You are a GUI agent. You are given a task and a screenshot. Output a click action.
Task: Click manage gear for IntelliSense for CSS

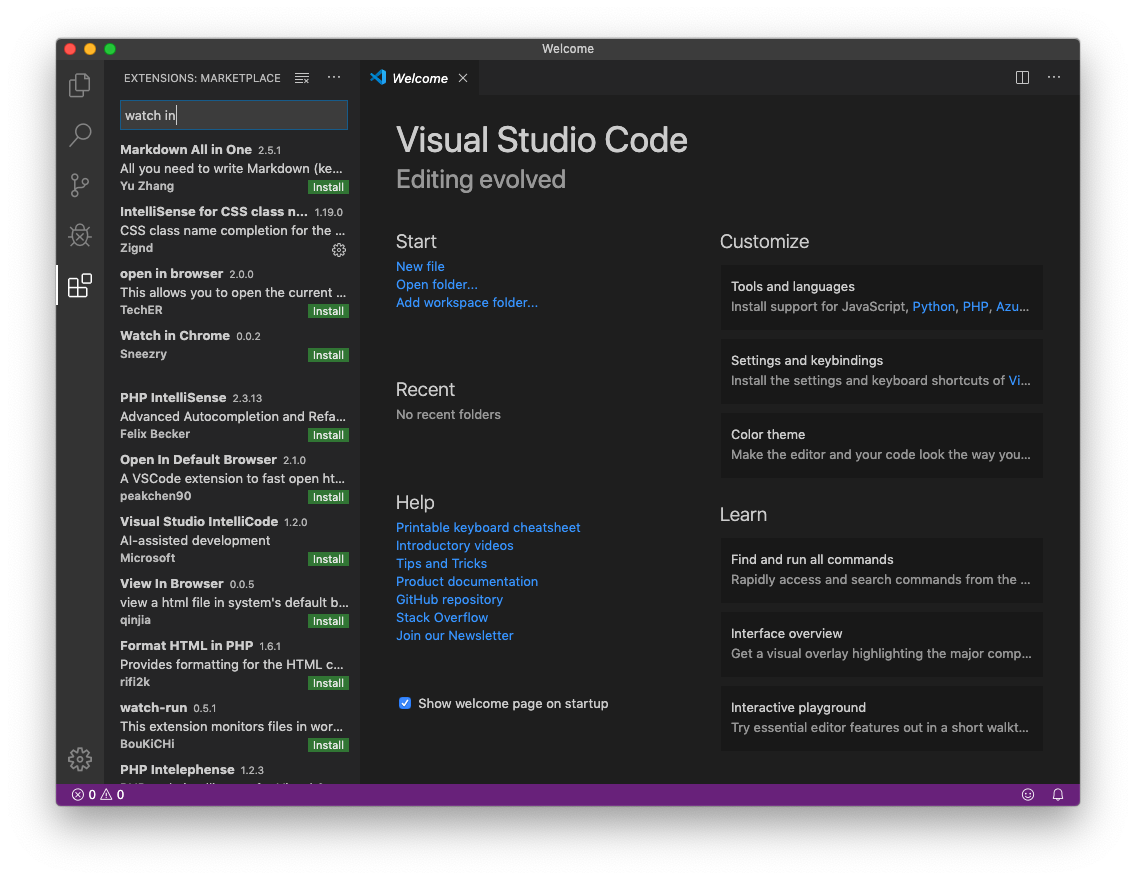[338, 250]
